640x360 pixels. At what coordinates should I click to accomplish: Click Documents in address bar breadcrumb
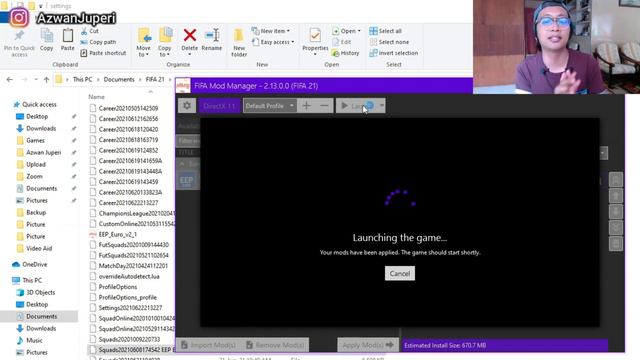119,80
